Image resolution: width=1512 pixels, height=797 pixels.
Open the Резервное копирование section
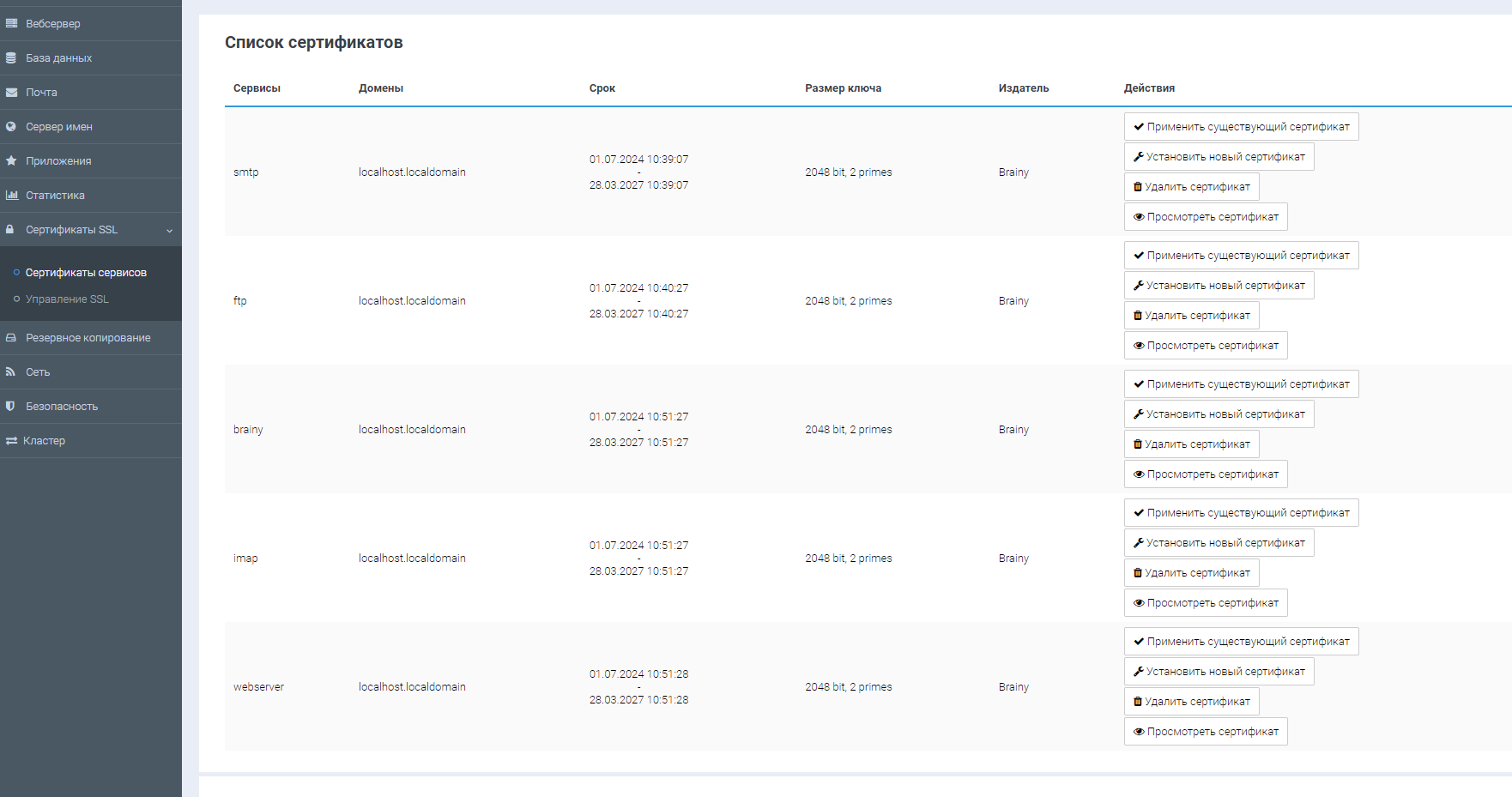coord(88,337)
